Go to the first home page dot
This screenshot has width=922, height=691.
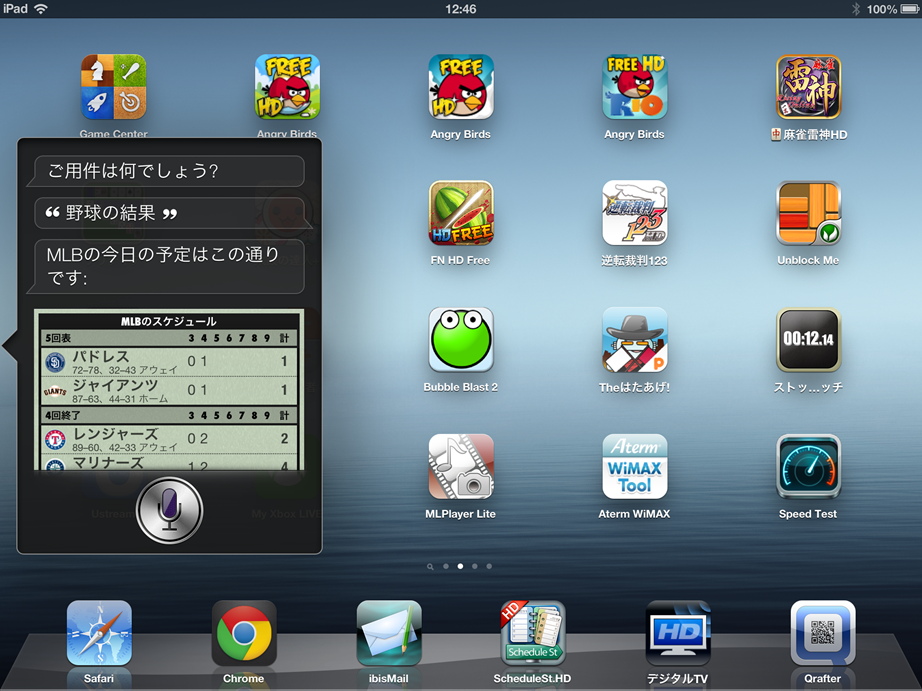tap(446, 566)
